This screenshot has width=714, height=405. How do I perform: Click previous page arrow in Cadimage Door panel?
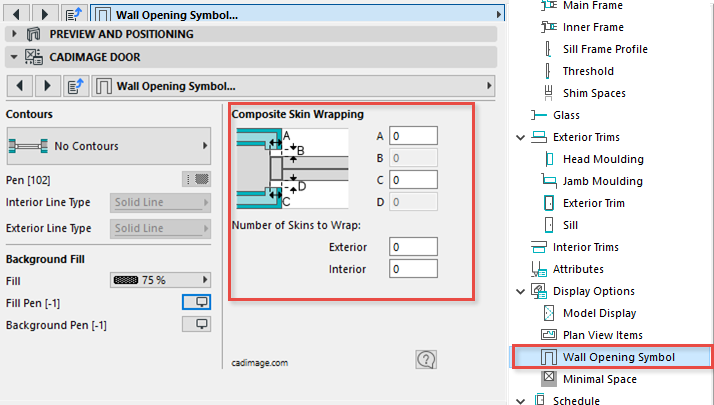pos(20,86)
